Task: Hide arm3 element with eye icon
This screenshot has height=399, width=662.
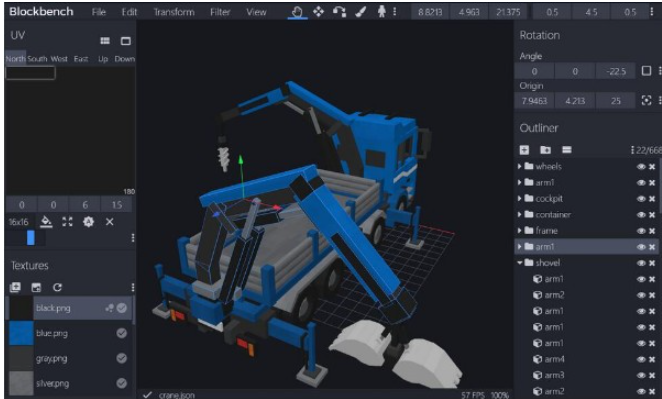Action: pos(641,375)
